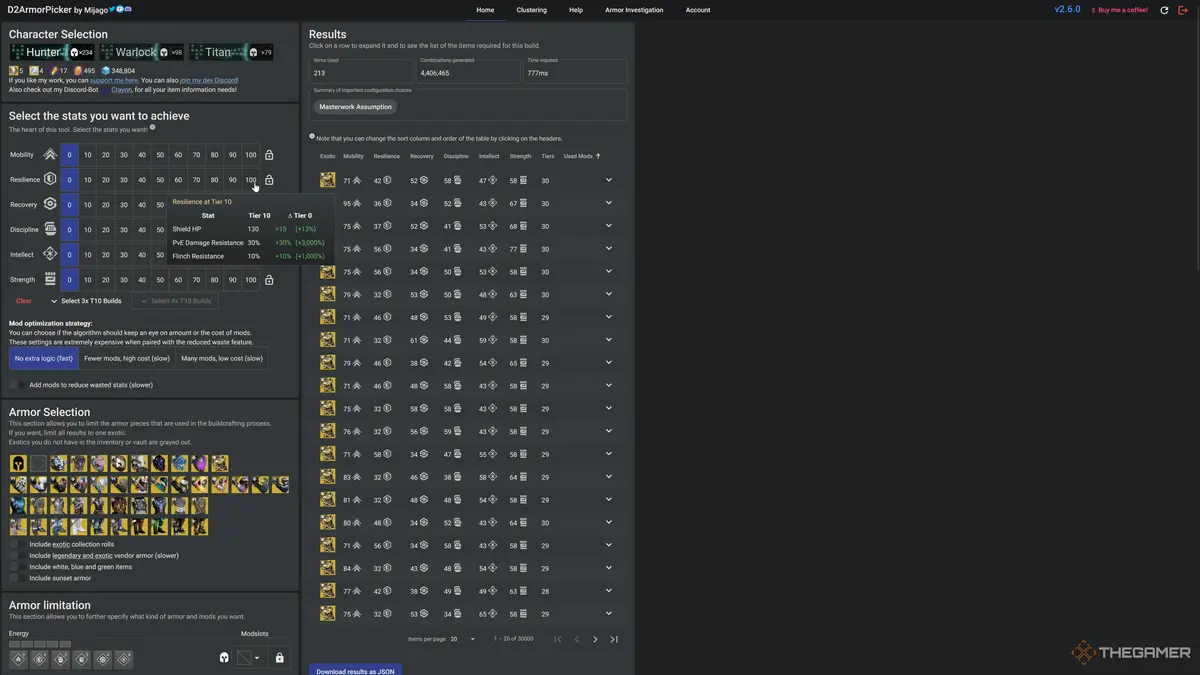Select the Warlock character

point(142,52)
